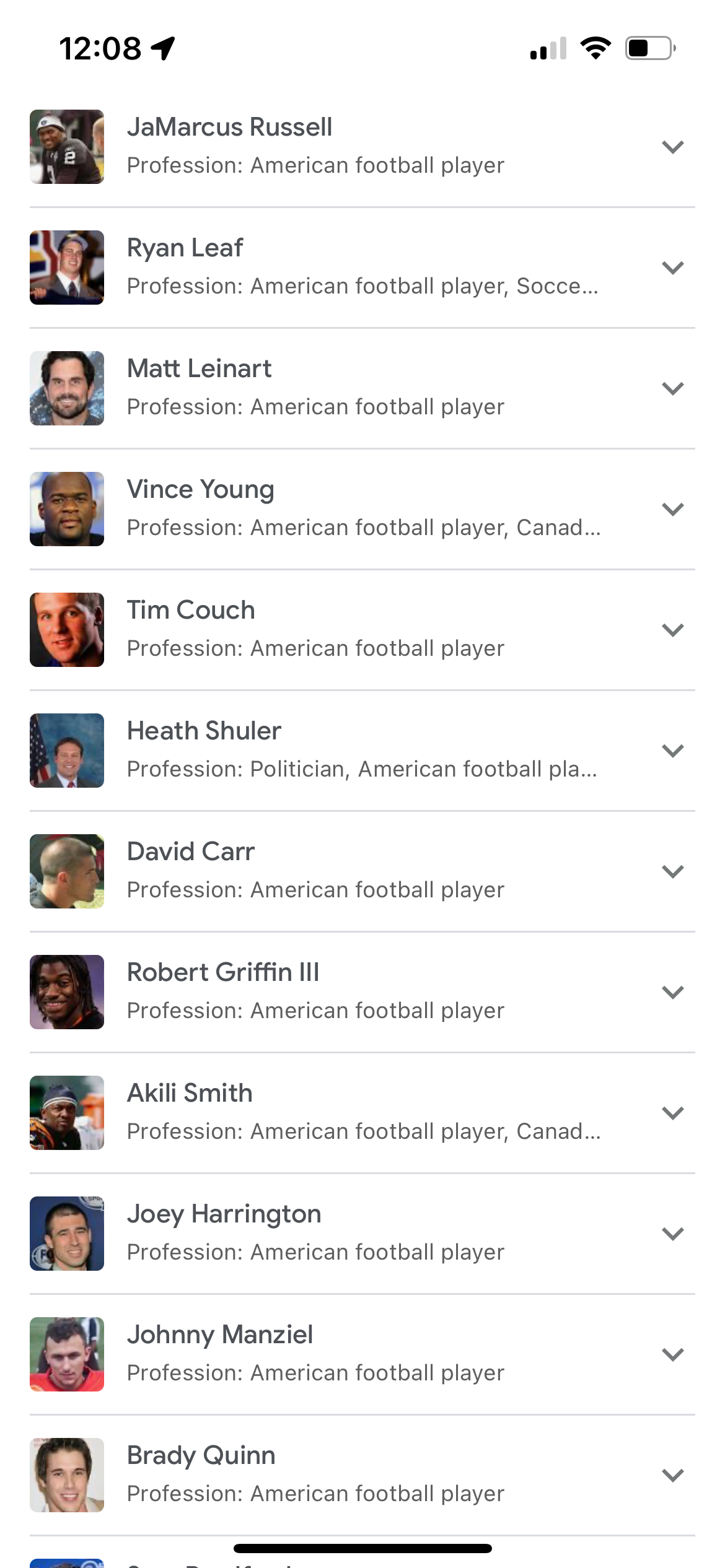Image resolution: width=725 pixels, height=1568 pixels.
Task: Open the Akili Smith photo thumbnail
Action: [x=67, y=1113]
